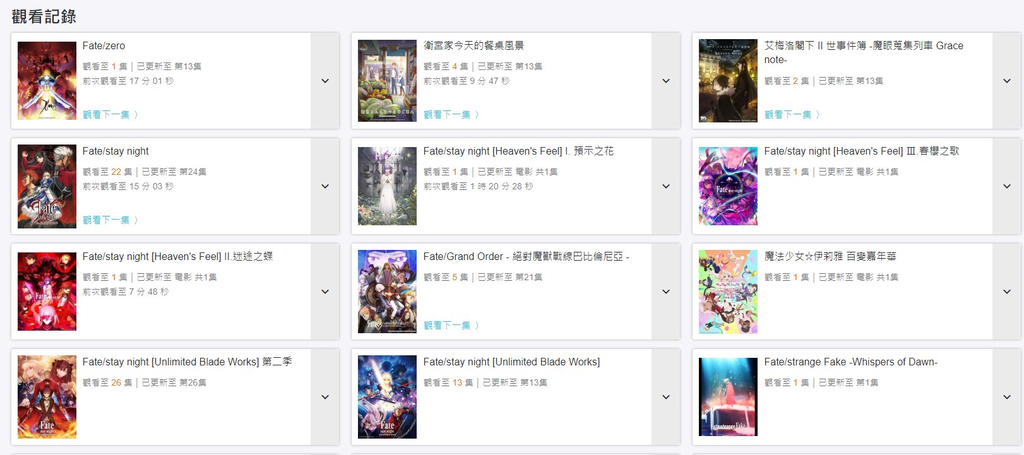
Task: Expand the 艾梅洛閣下 II 世事件簿 card dropdown arrow
Action: (x=1007, y=81)
